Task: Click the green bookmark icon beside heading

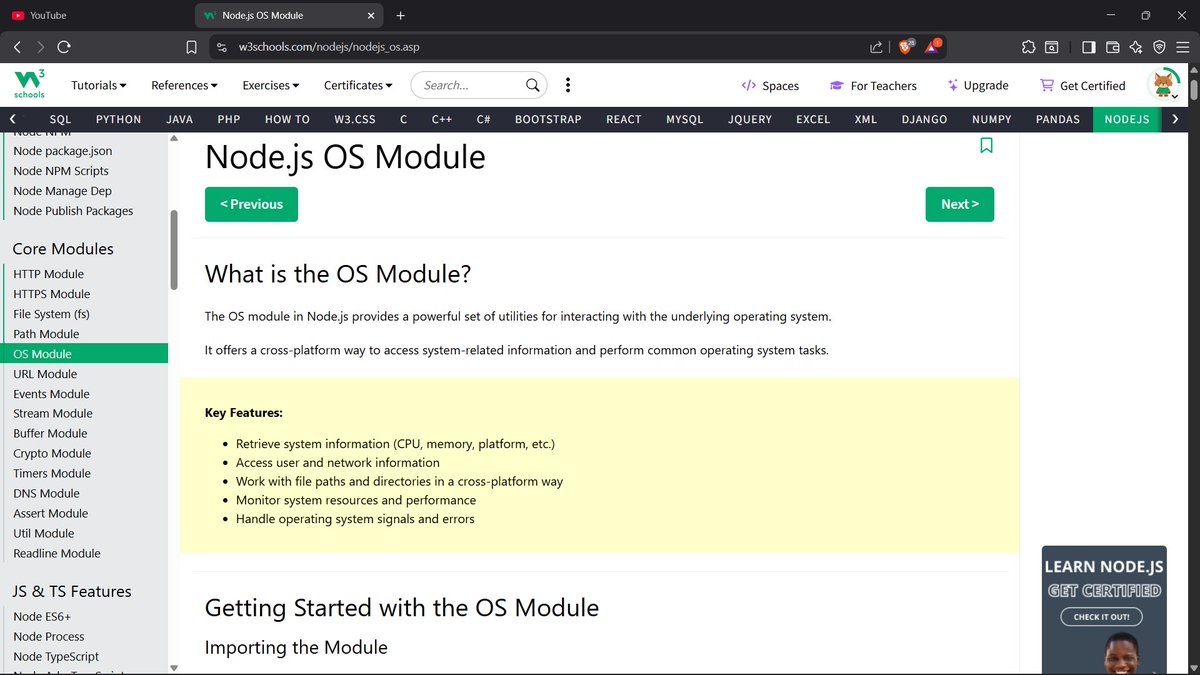Action: [986, 146]
